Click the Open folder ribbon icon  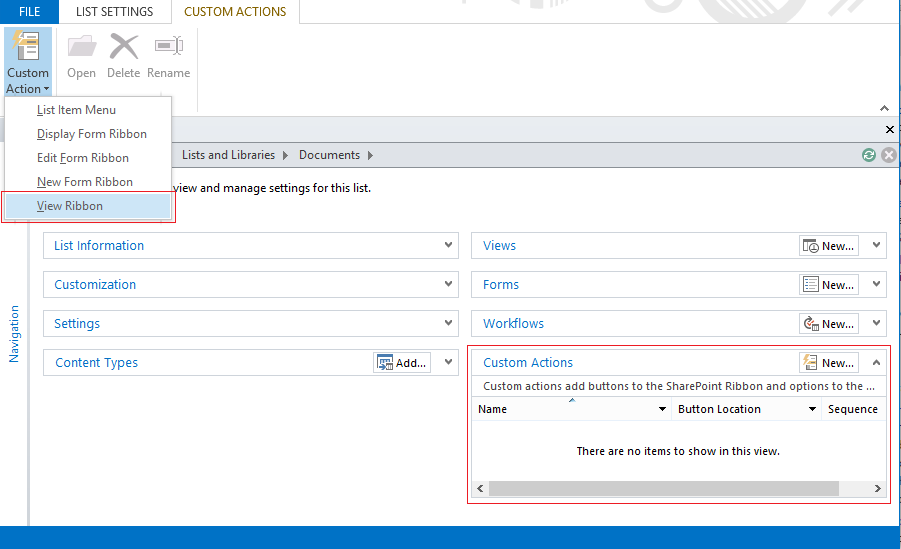click(81, 48)
